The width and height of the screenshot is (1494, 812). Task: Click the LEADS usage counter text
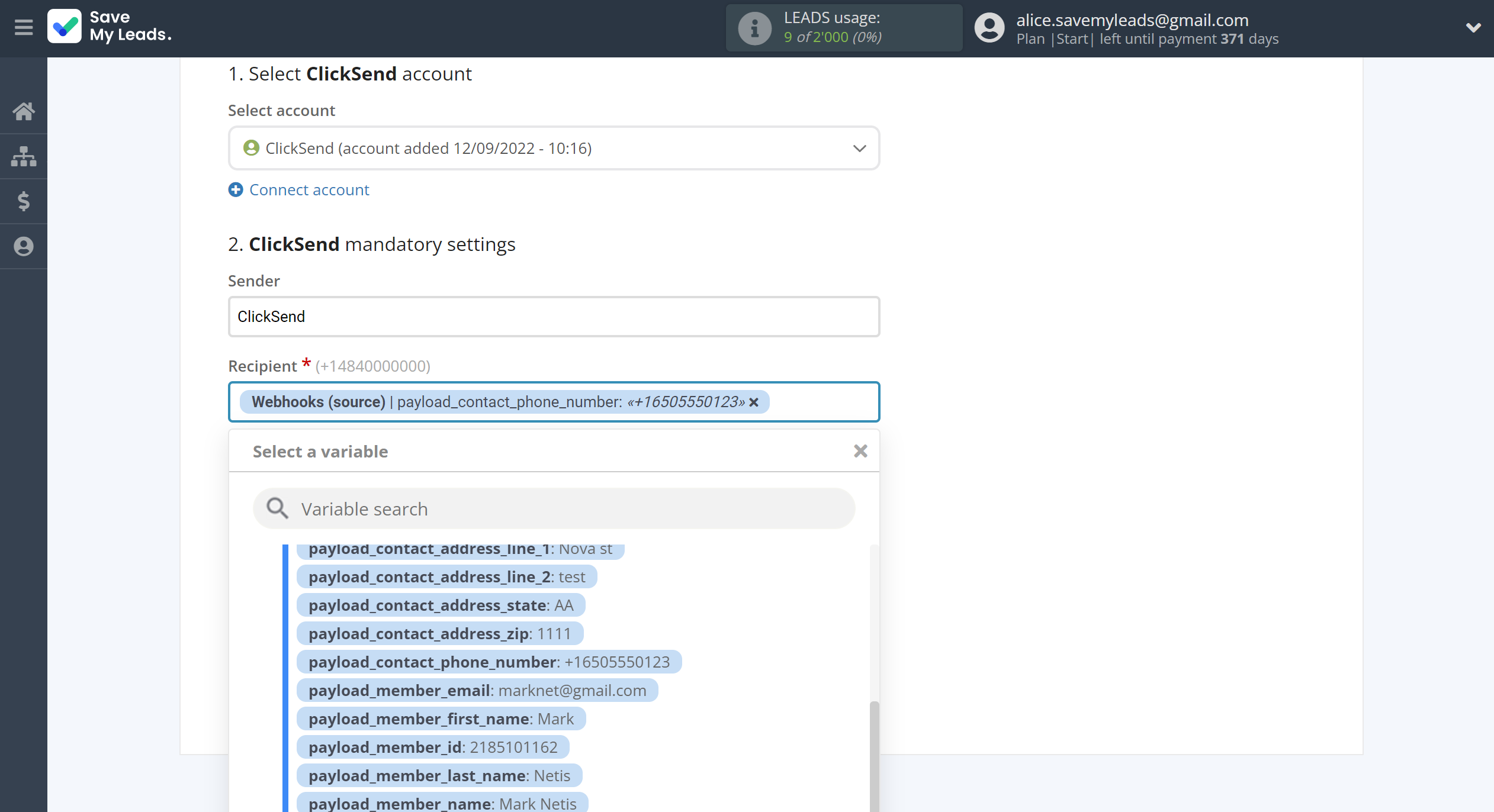tap(833, 37)
